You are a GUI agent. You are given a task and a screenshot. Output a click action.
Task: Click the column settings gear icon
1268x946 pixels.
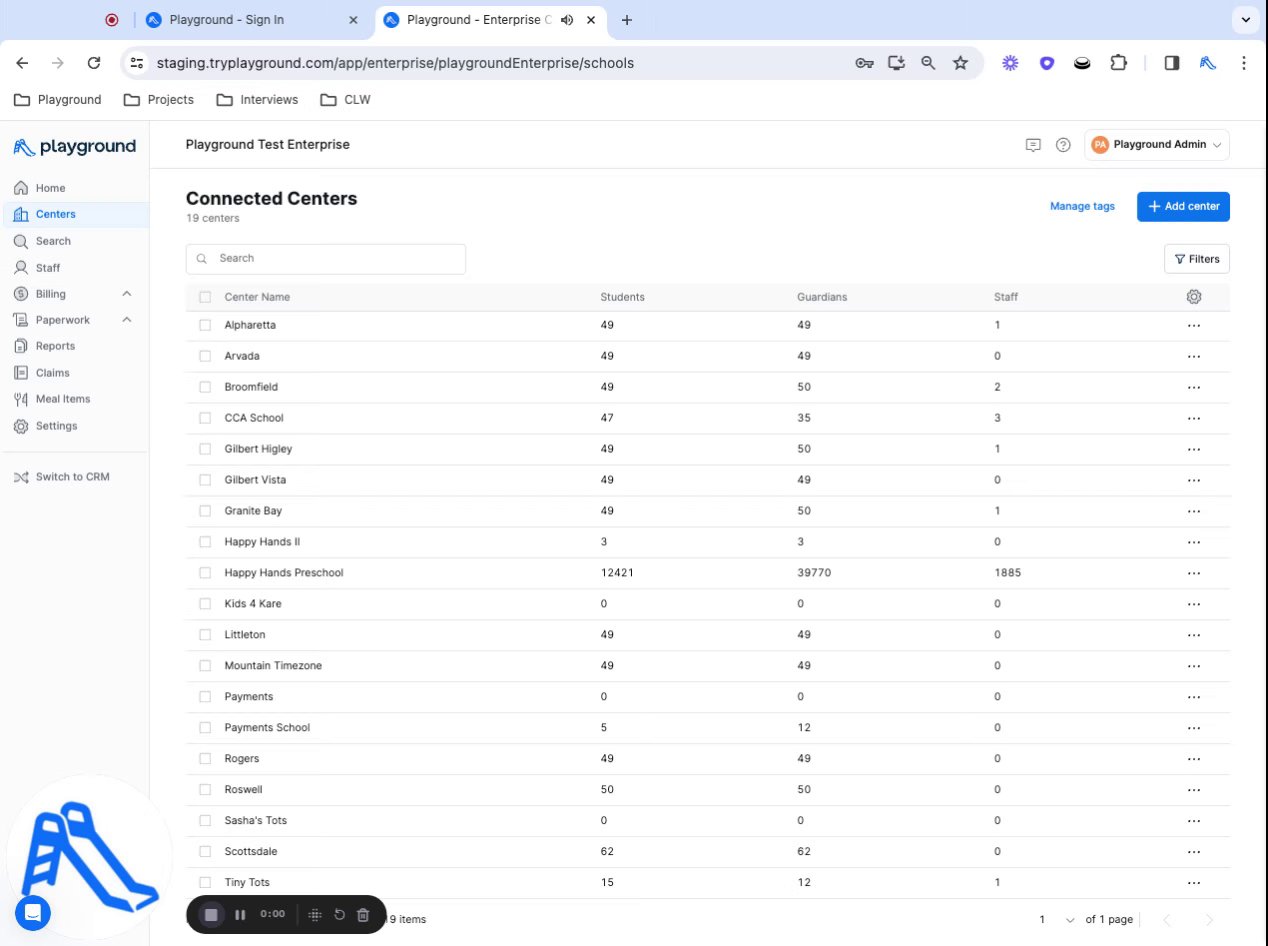[1193, 297]
